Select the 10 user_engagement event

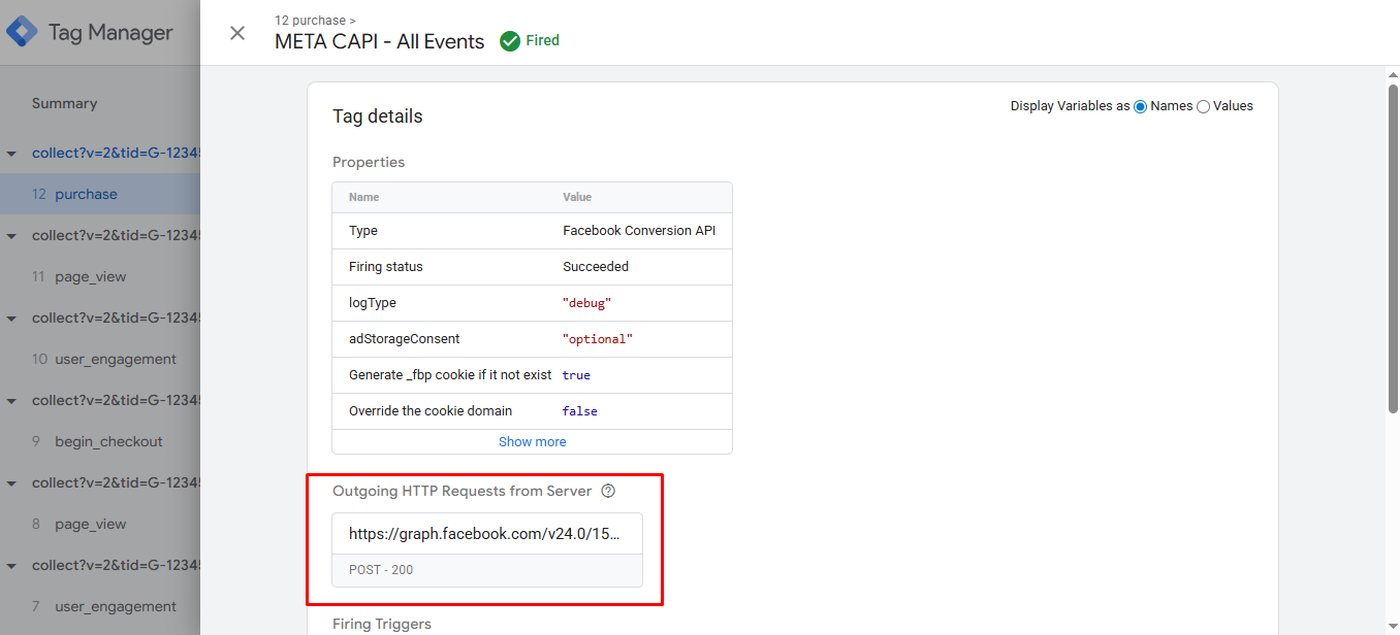pyautogui.click(x=100, y=359)
